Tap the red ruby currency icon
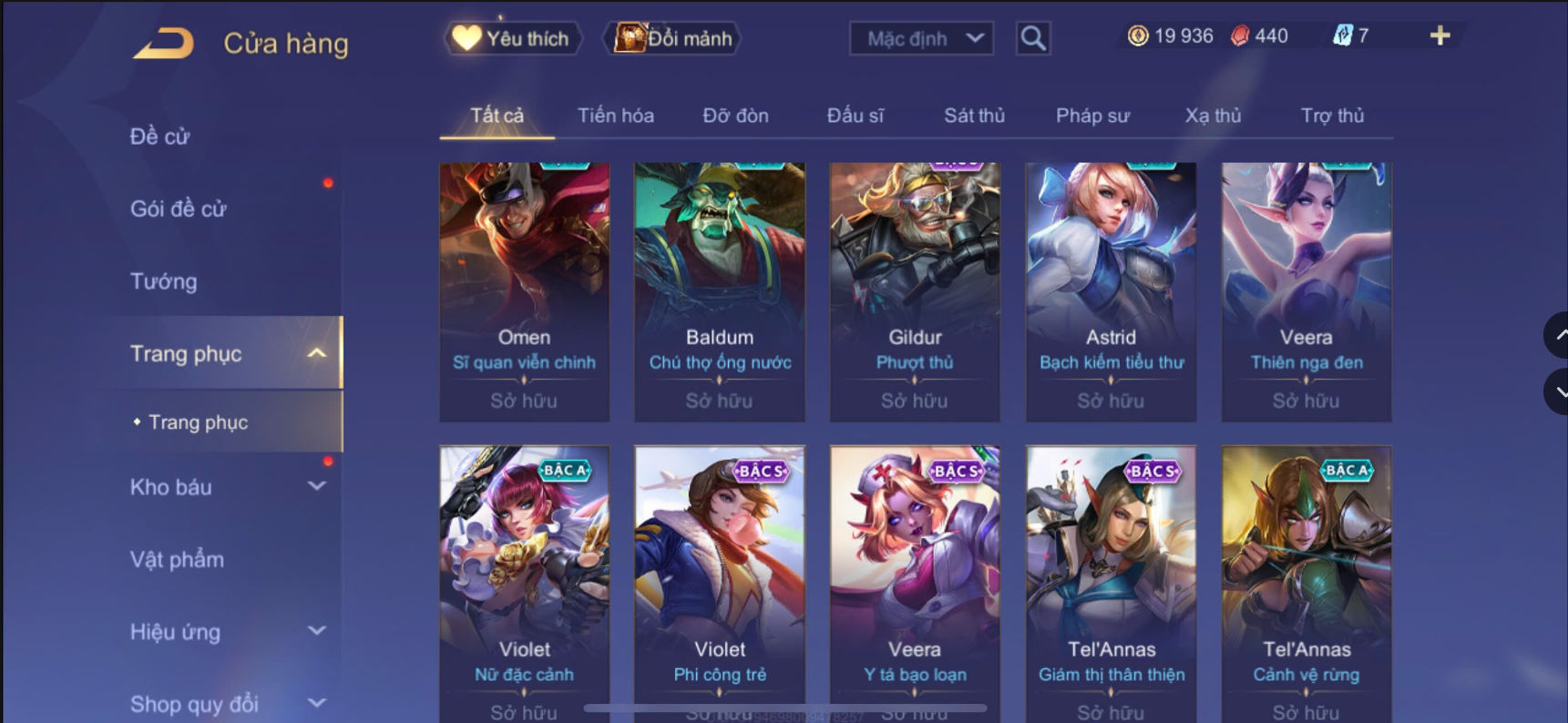1568x723 pixels. (x=1240, y=36)
